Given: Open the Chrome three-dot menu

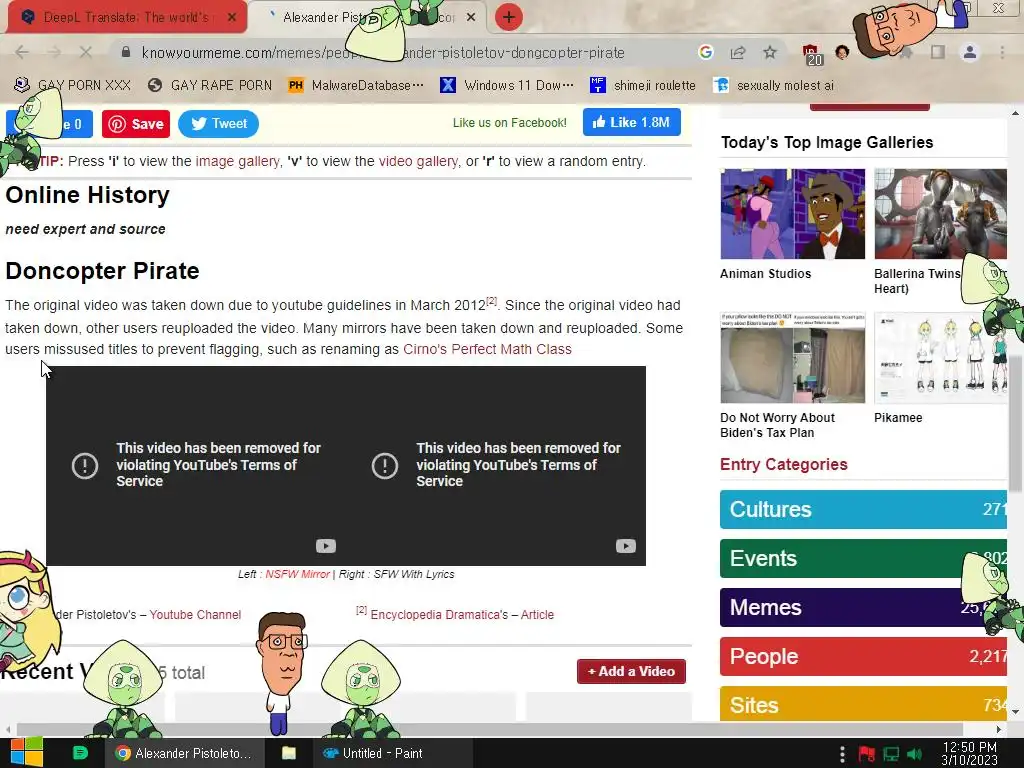Looking at the screenshot, I should click(x=1002, y=52).
